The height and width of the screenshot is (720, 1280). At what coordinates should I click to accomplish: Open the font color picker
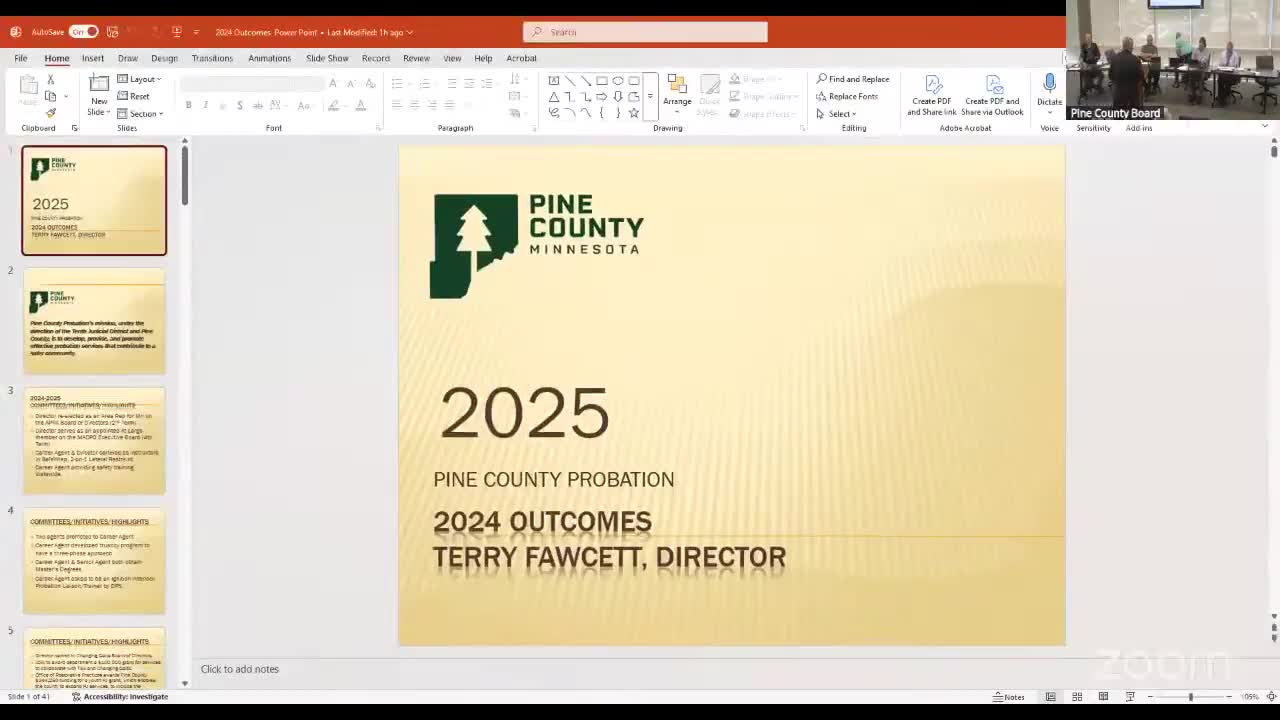(x=361, y=105)
